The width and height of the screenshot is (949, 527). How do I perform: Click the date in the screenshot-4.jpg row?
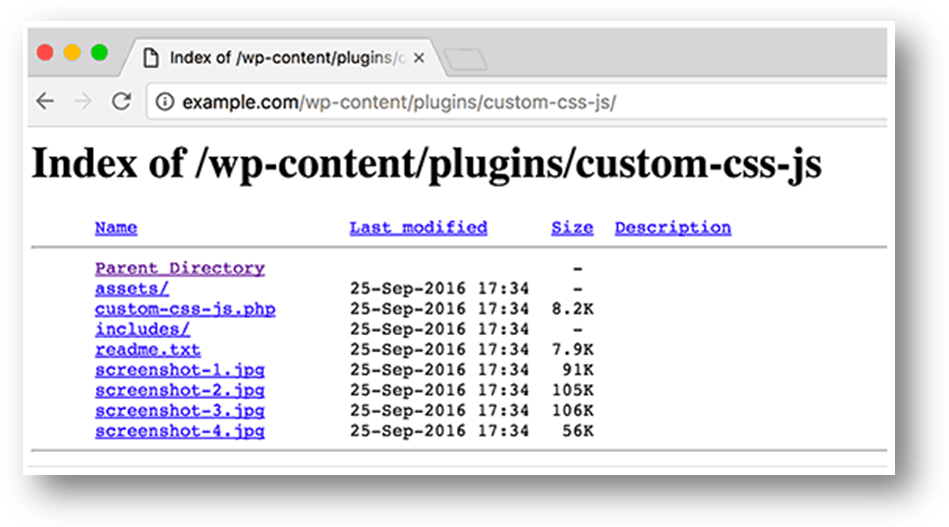439,431
